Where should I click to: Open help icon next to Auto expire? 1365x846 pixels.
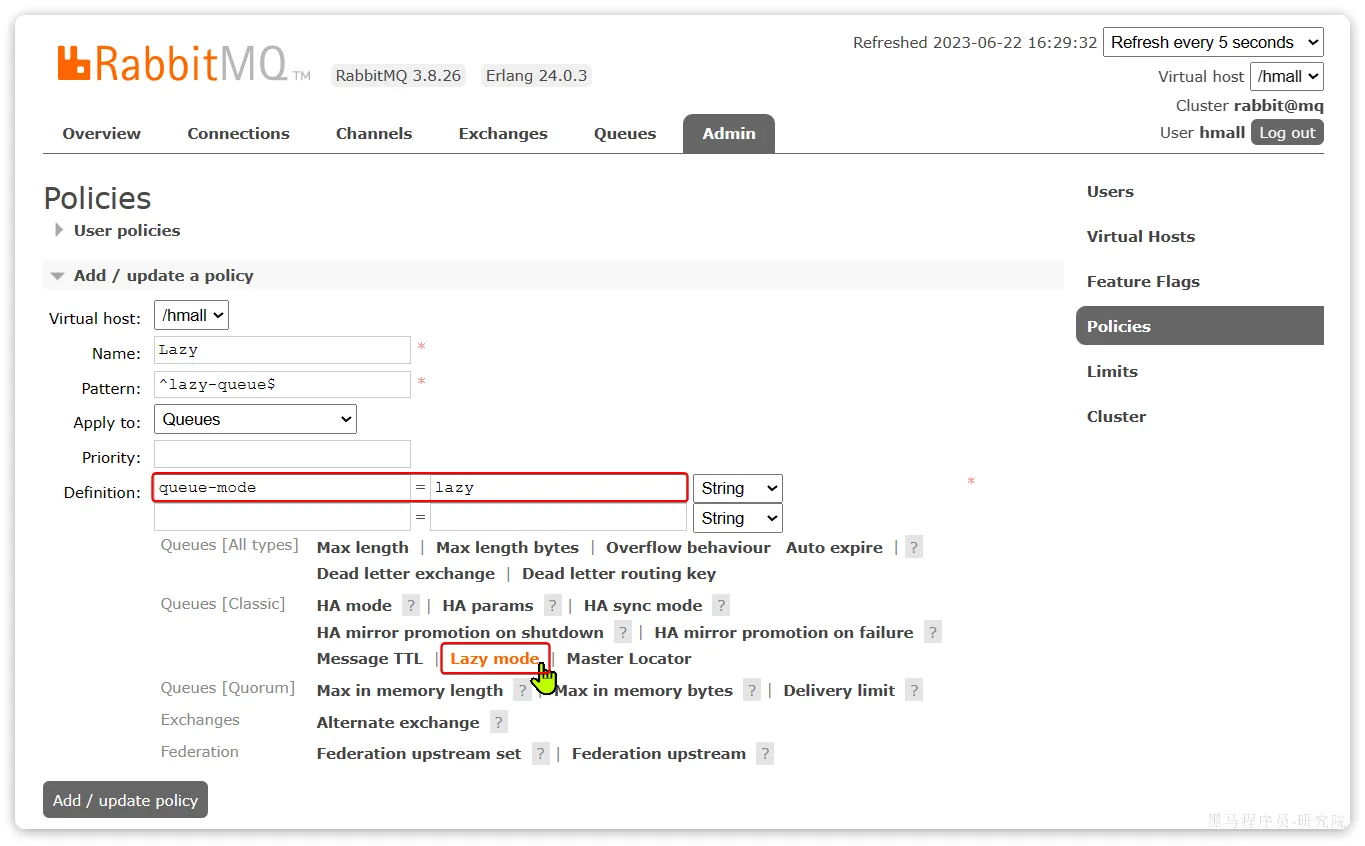tap(914, 547)
